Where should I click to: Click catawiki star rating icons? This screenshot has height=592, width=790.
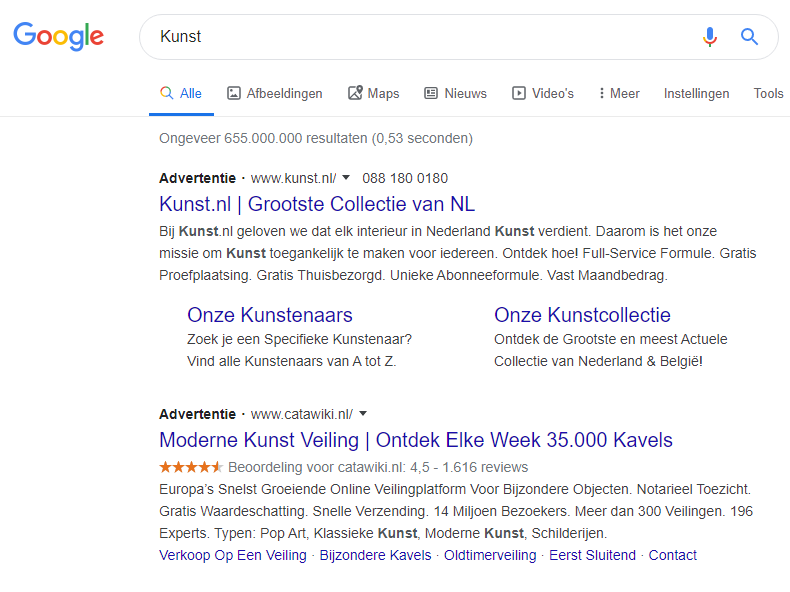190,467
